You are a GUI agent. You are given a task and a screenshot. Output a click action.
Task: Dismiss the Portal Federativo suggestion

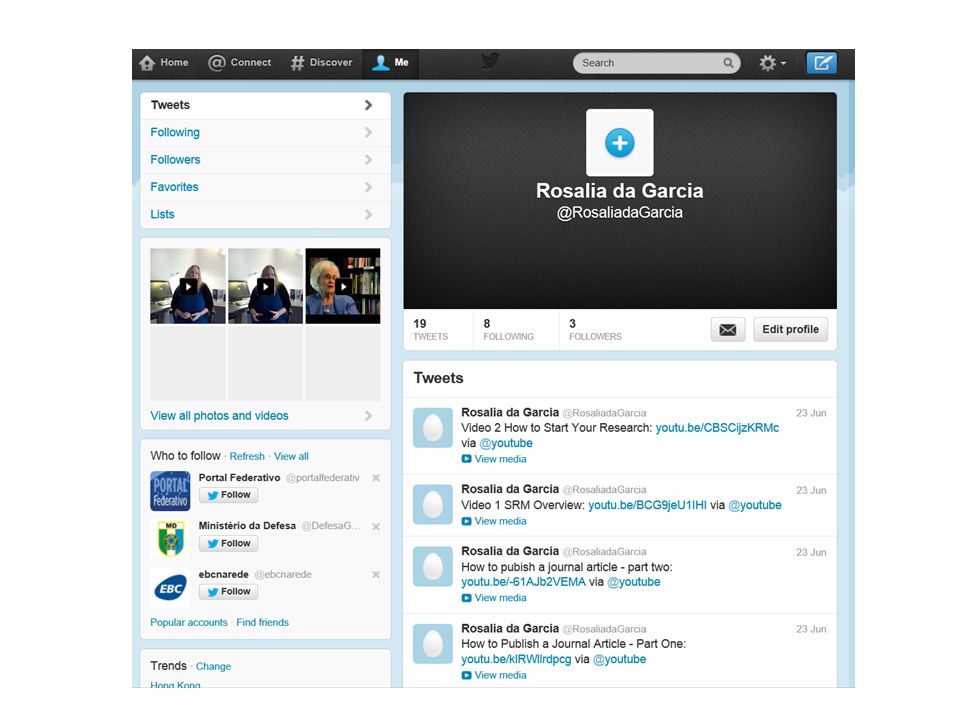coord(376,478)
